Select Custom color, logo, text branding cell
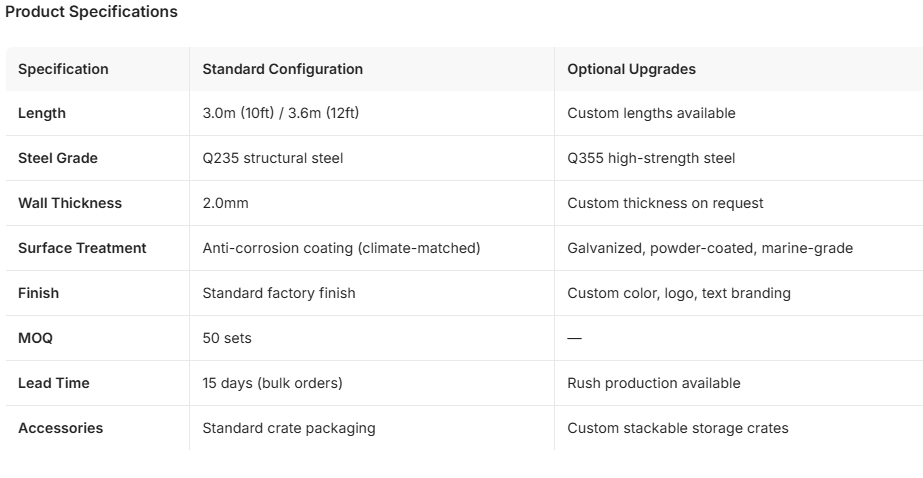This screenshot has width=923, height=478. (679, 293)
